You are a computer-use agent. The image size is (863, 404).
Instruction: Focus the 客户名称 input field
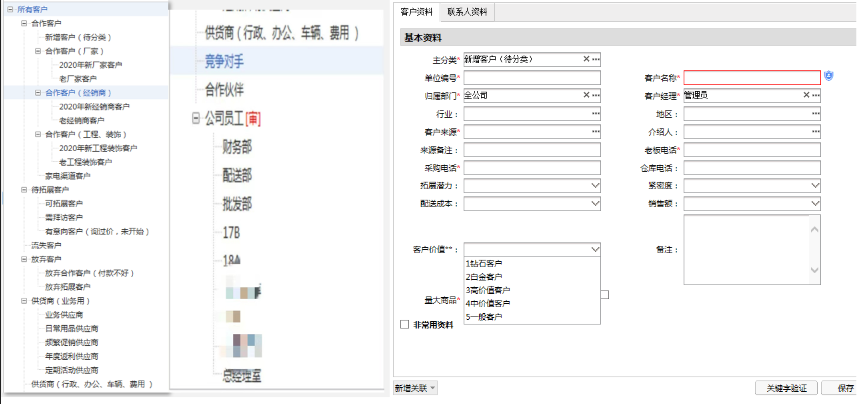752,77
